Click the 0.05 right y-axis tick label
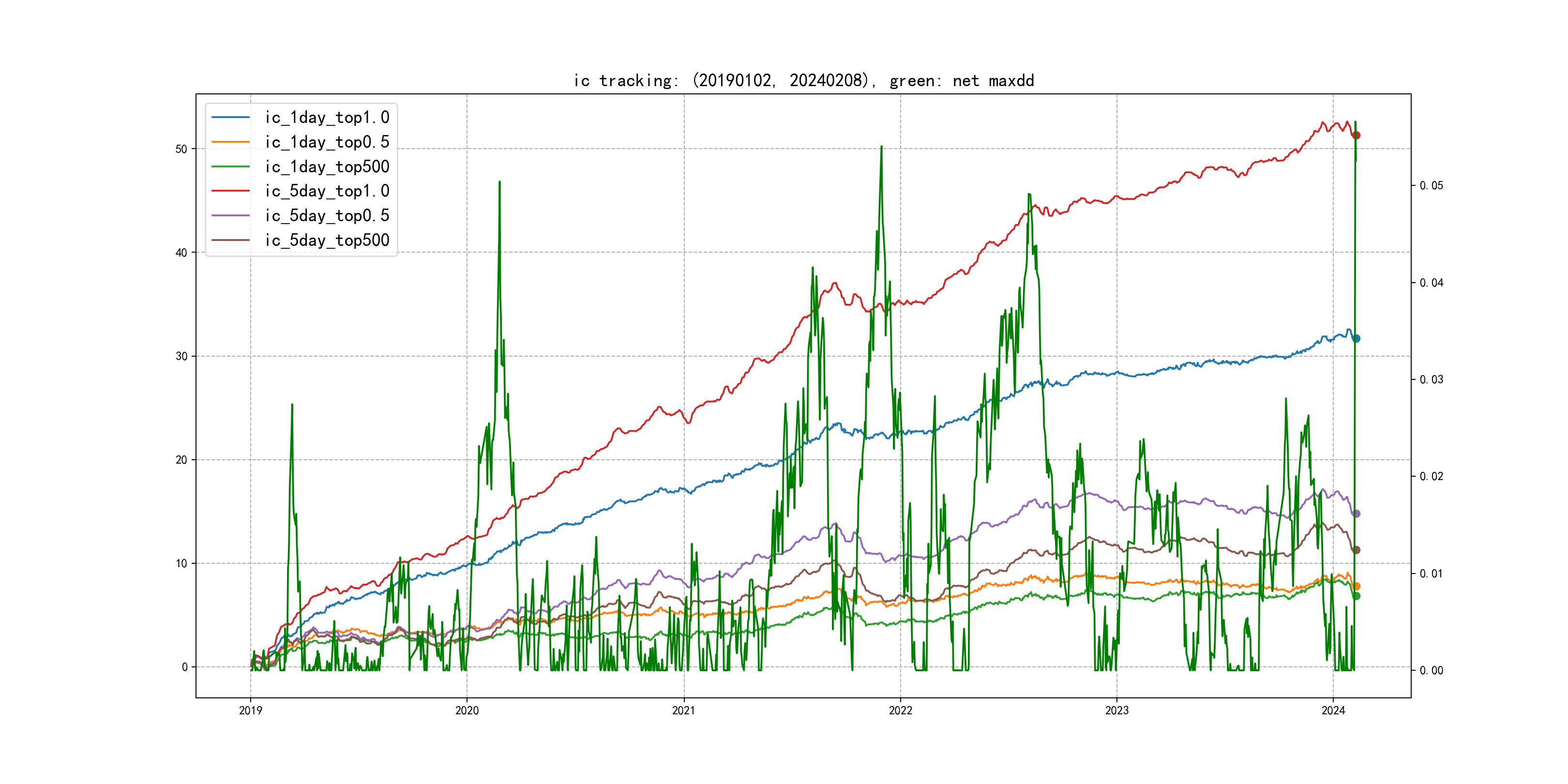This screenshot has height=784, width=1568. point(1431,186)
